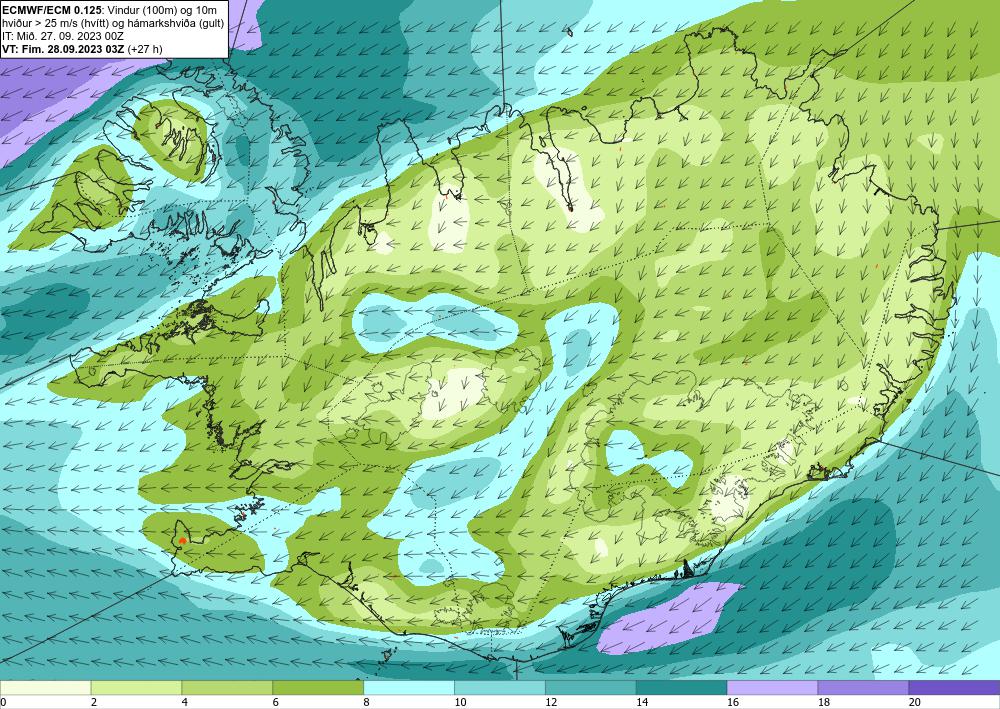The image size is (1000, 709).
Task: Click the 18–20 m/s purple legend swatch
Action: click(864, 687)
